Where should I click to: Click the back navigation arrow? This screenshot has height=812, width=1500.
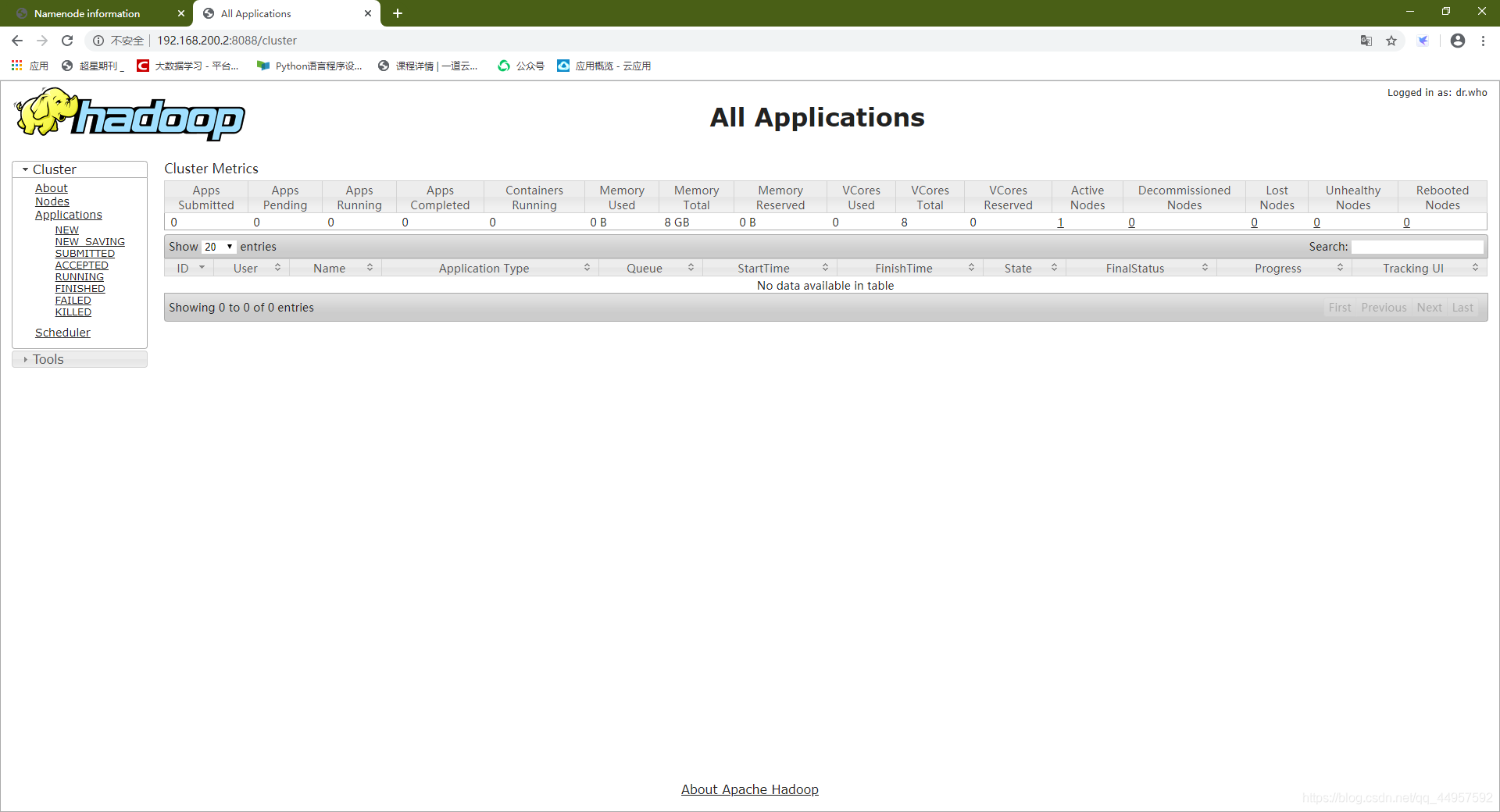point(16,40)
